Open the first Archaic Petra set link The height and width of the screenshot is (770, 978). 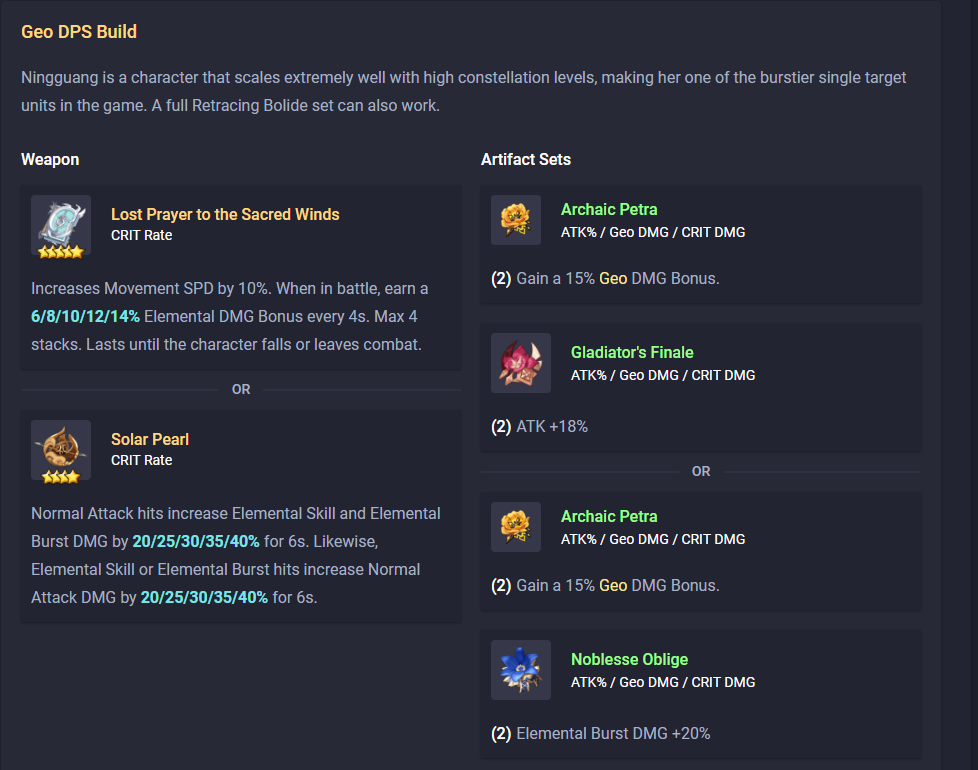click(x=609, y=209)
